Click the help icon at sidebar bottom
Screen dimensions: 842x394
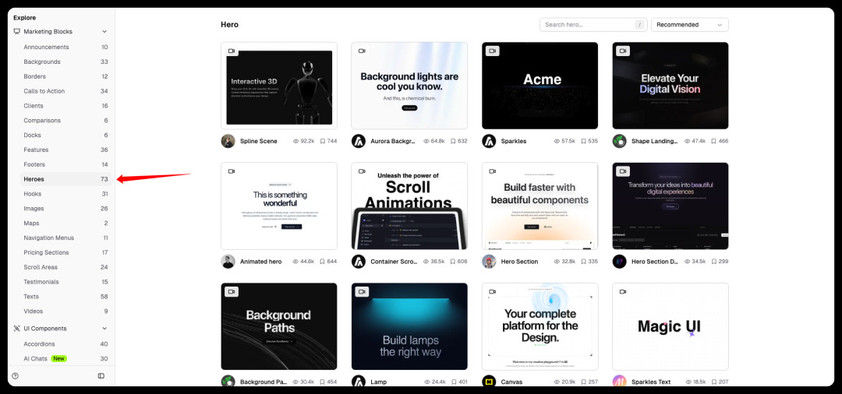[15, 376]
